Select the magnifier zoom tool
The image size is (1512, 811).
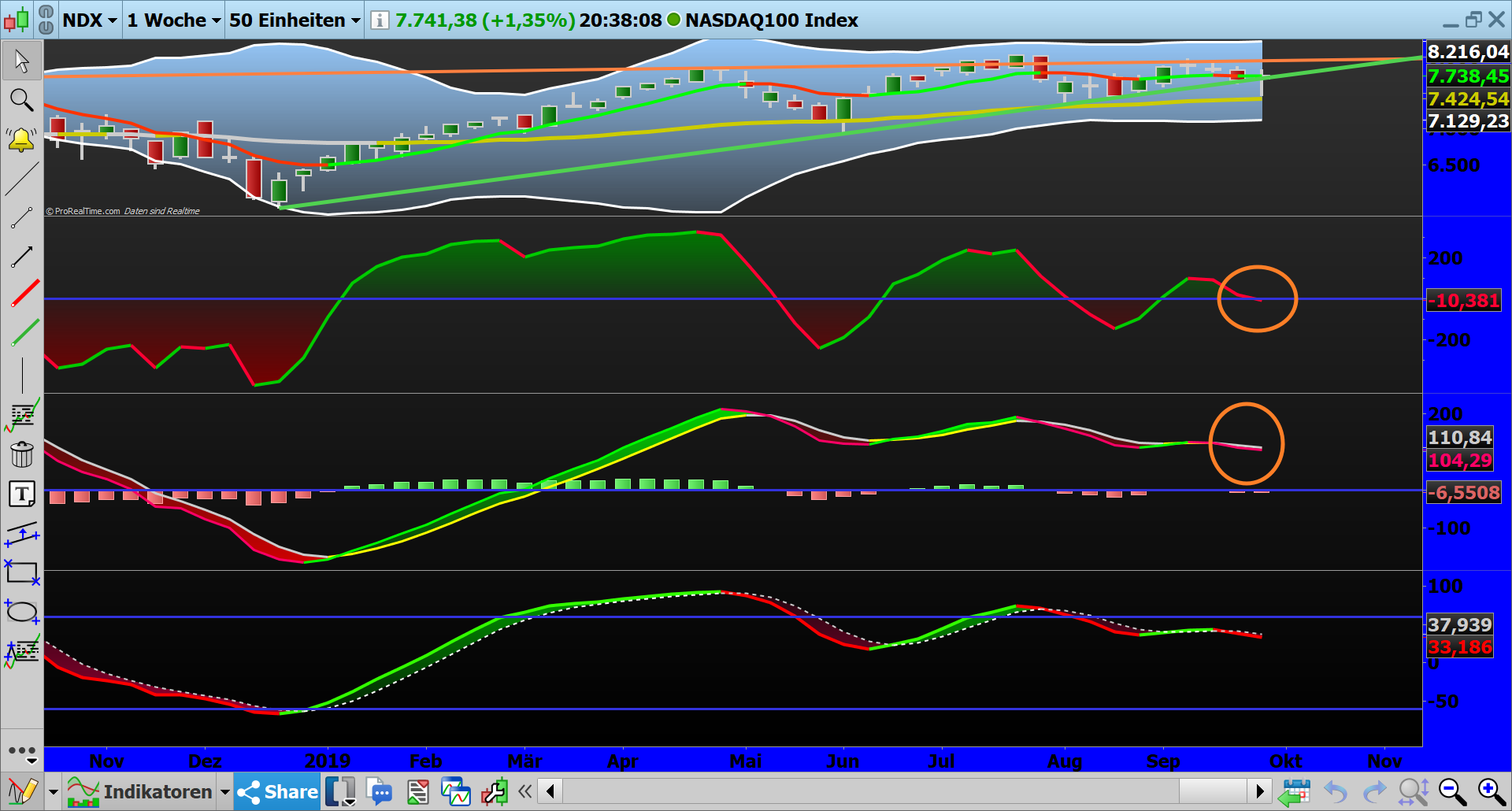coord(21,100)
